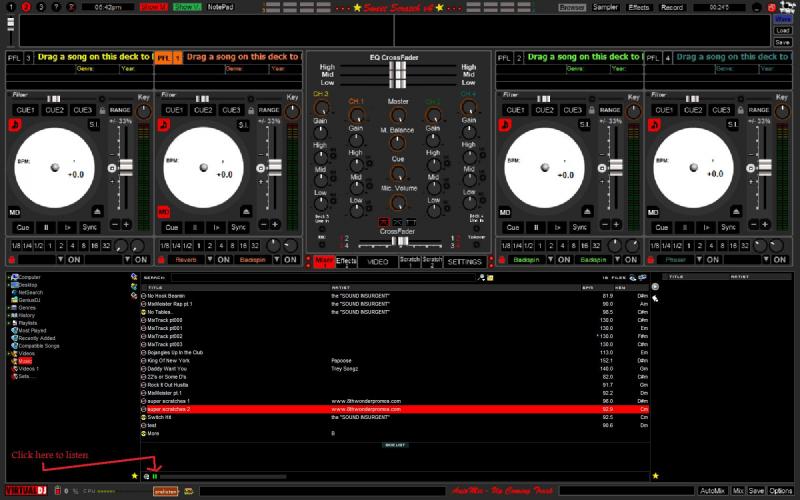Click the pitch slider handle on deck 2
Screen dimensions: 800x500
616,167
